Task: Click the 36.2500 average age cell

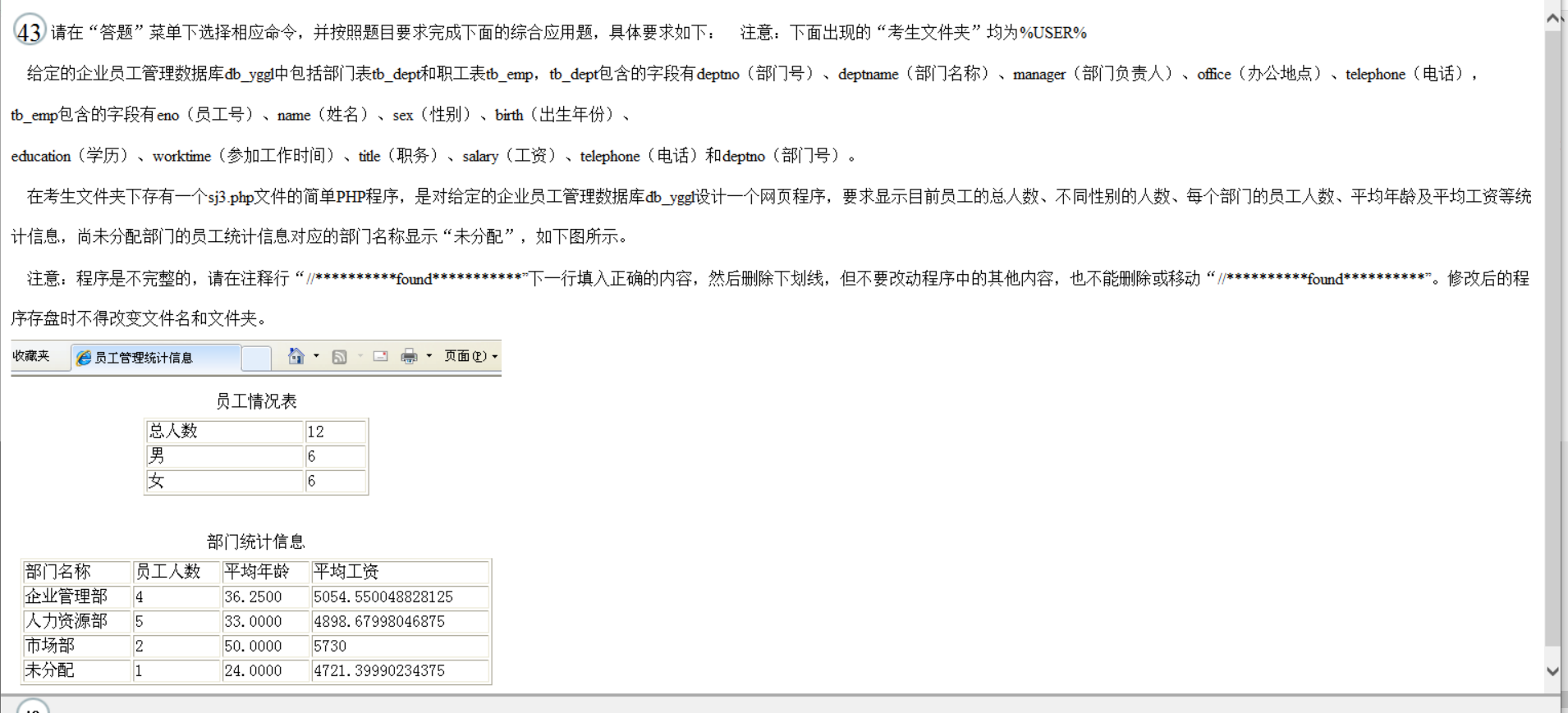Action: click(x=266, y=596)
